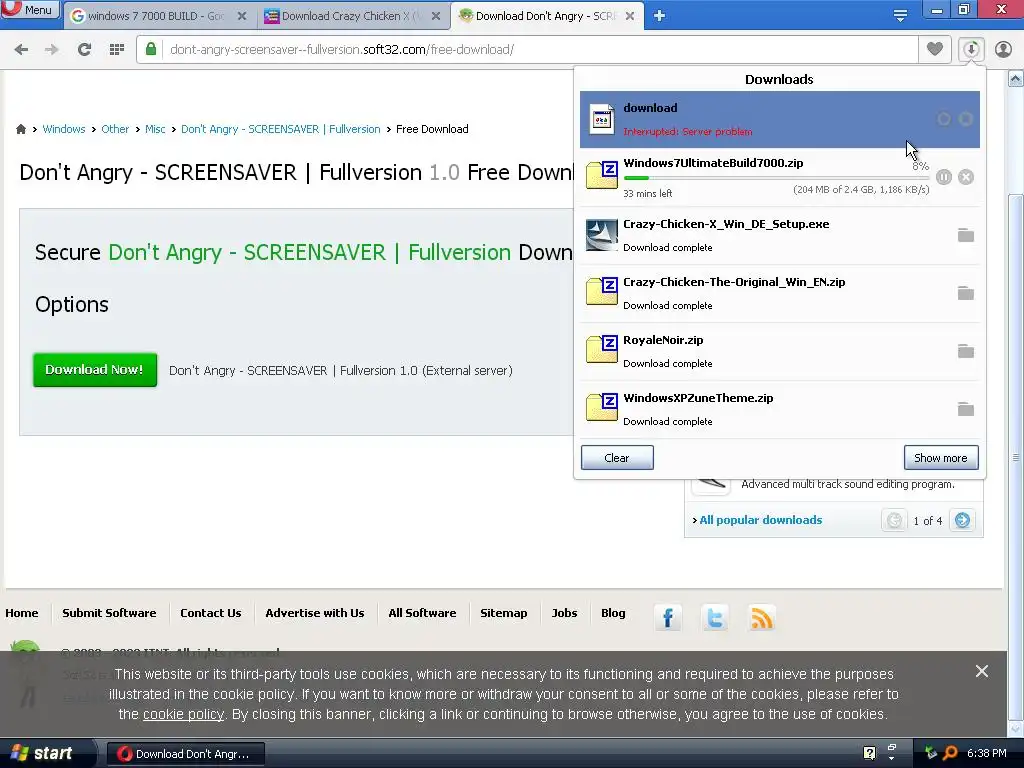Open the Facebook icon in footer

click(667, 618)
